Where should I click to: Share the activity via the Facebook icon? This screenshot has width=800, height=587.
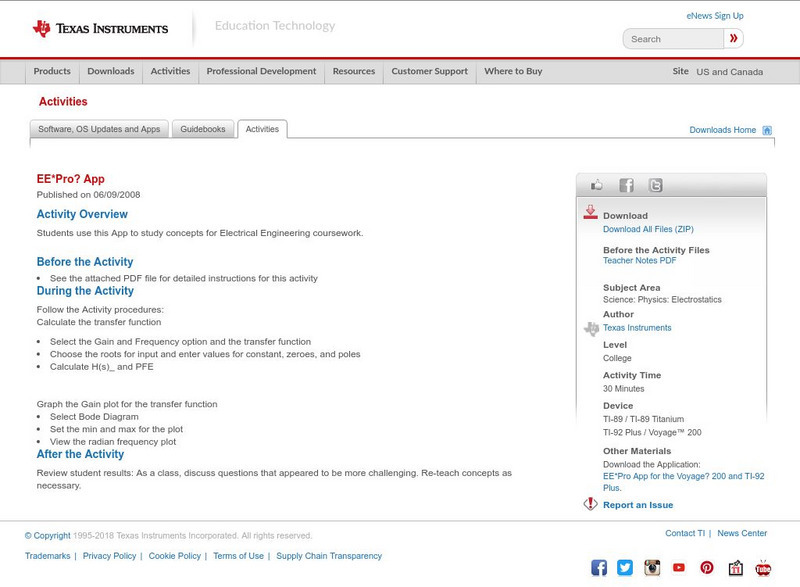[627, 185]
